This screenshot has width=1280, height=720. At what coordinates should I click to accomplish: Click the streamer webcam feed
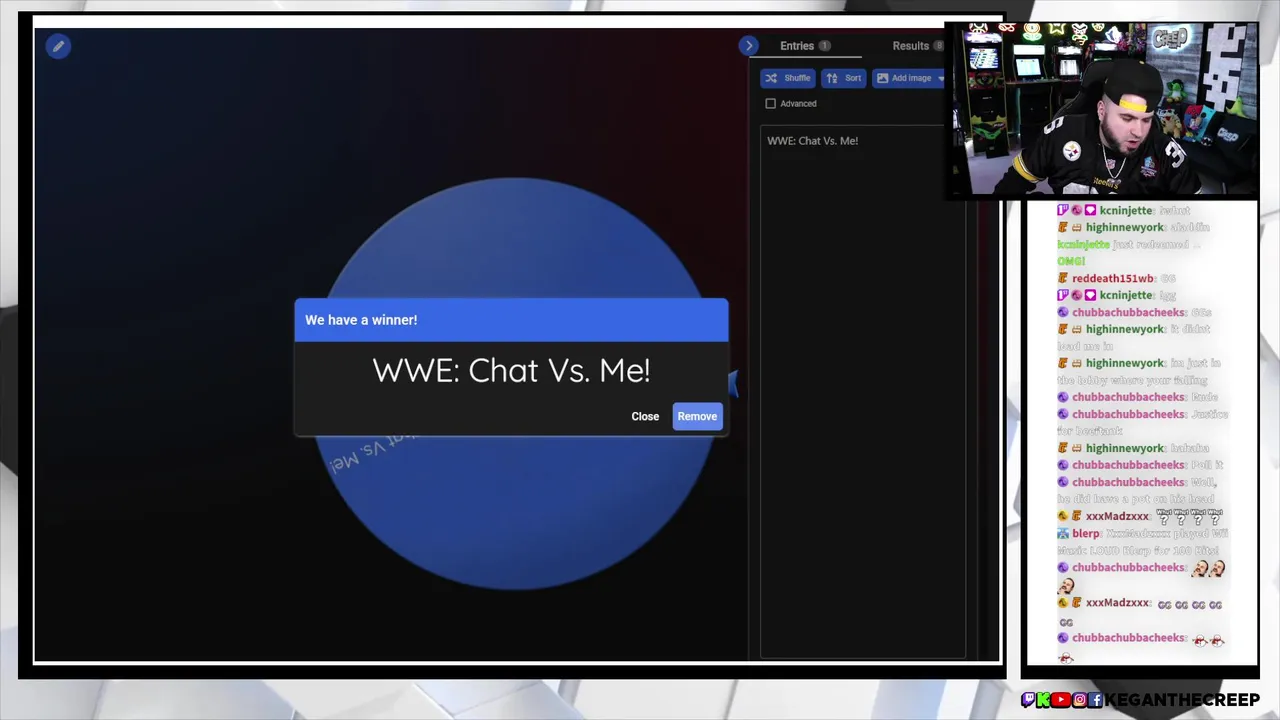click(1101, 108)
